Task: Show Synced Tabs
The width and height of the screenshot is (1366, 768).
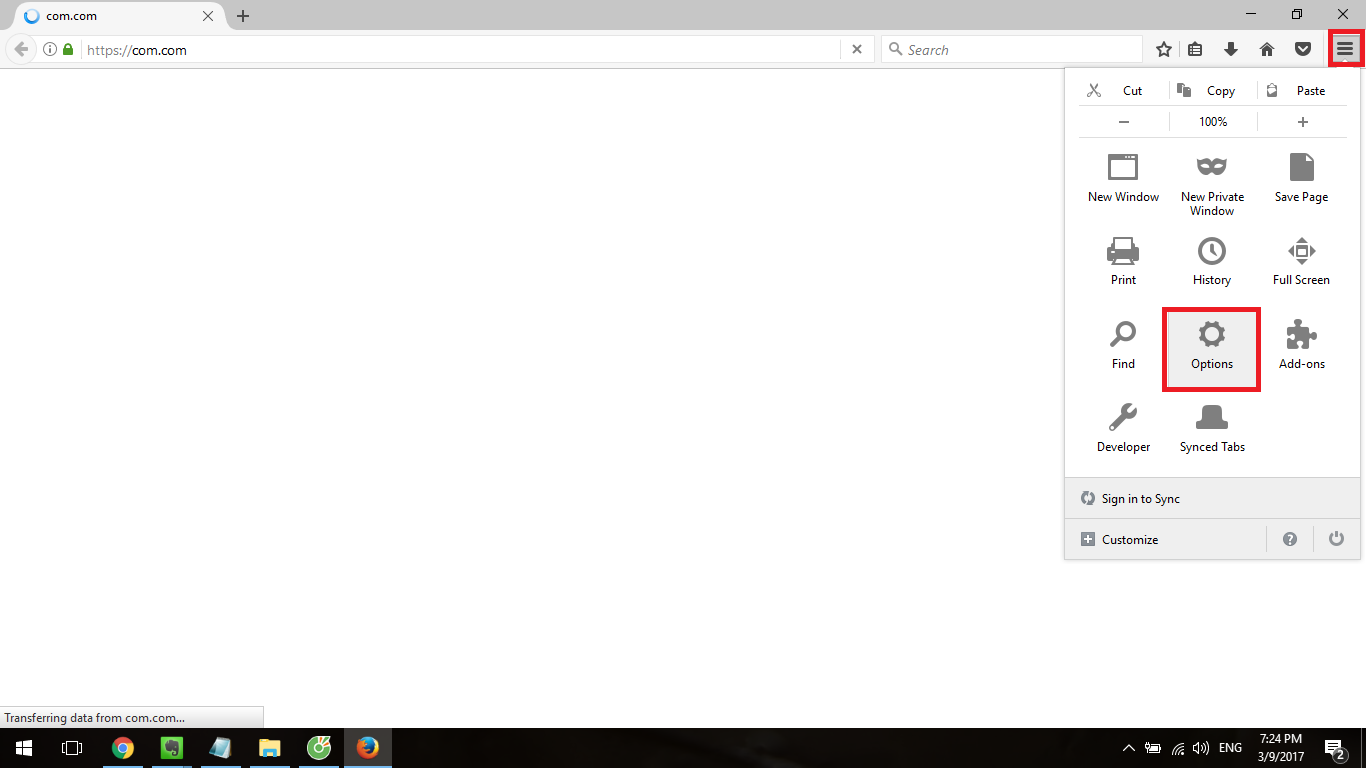Action: click(x=1212, y=429)
